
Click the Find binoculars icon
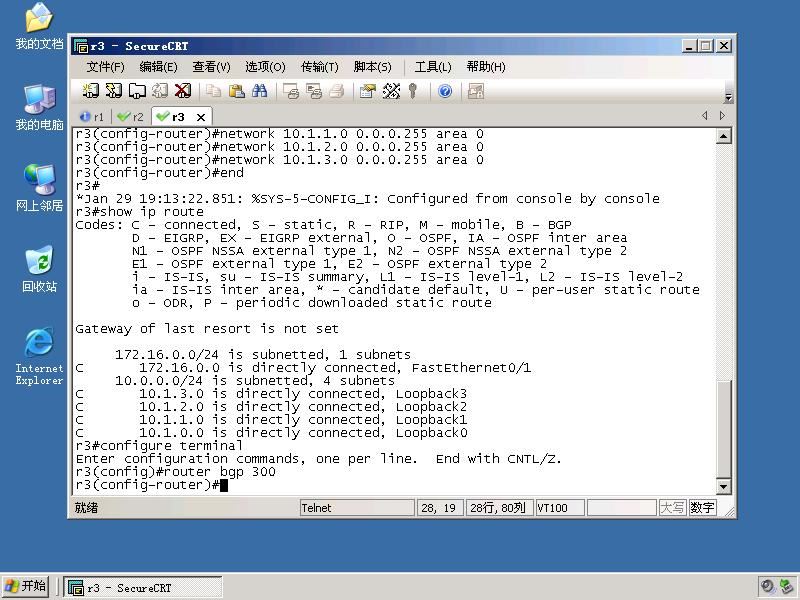260,91
